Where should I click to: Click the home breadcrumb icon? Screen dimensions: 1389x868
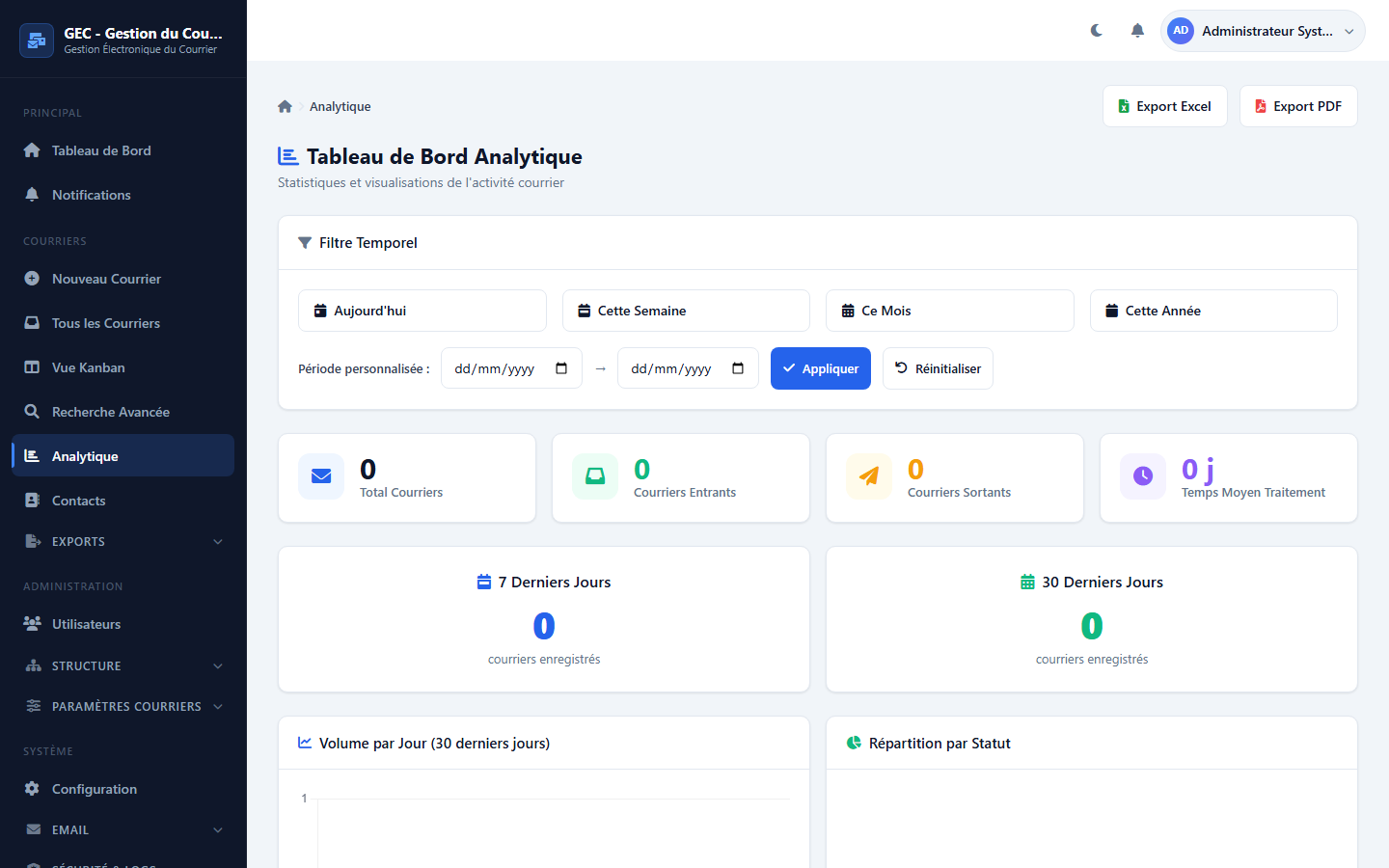click(x=285, y=107)
